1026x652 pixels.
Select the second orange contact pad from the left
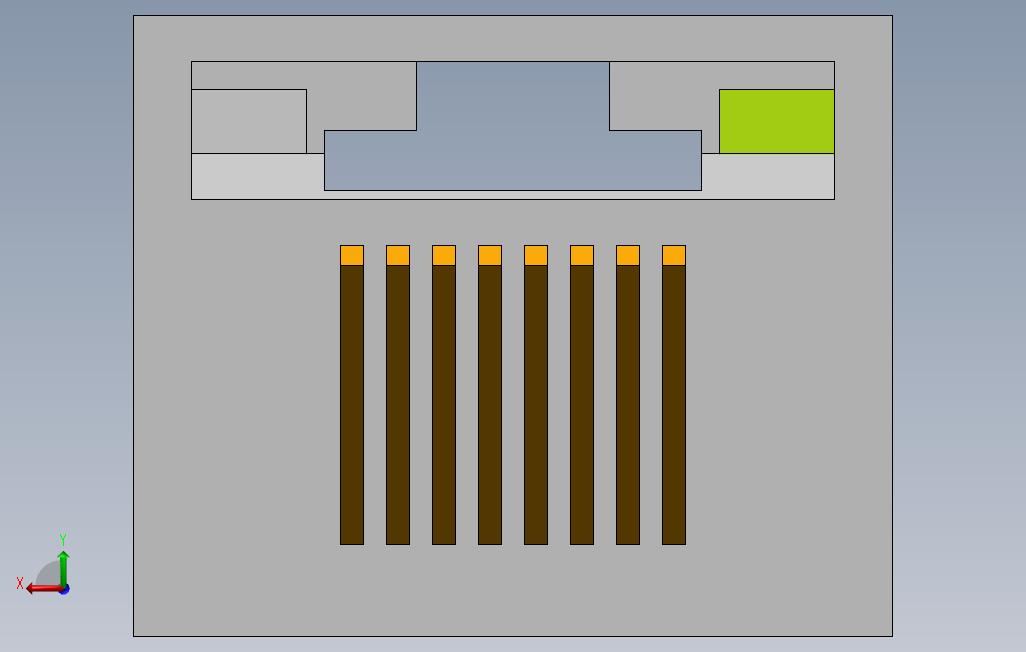398,255
